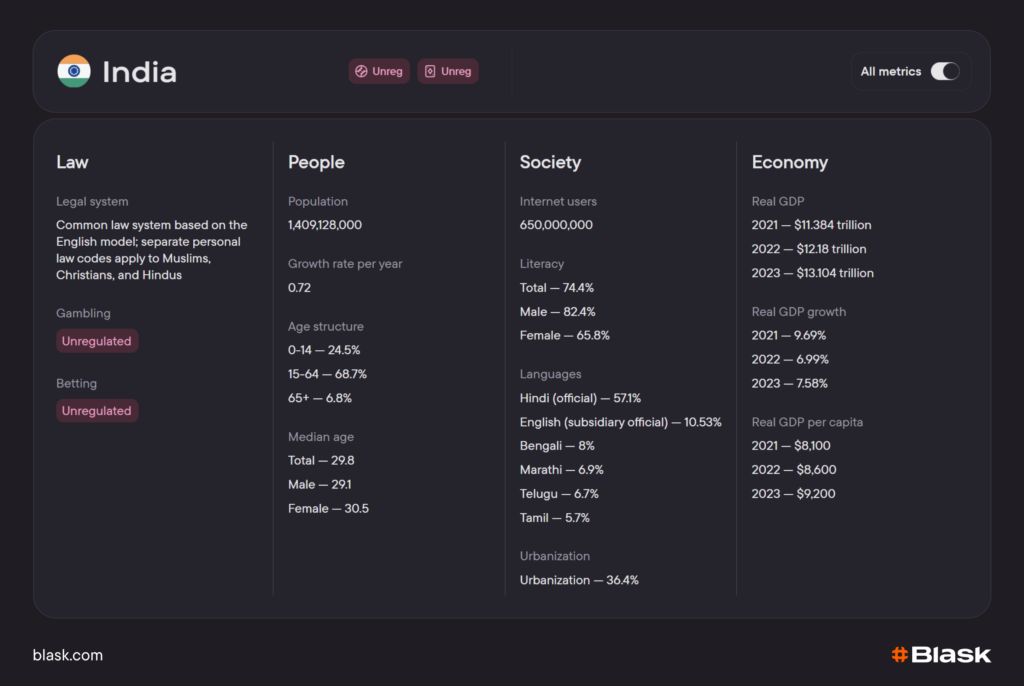Open the blask.com link
Image resolution: width=1024 pixels, height=686 pixels.
tap(68, 655)
